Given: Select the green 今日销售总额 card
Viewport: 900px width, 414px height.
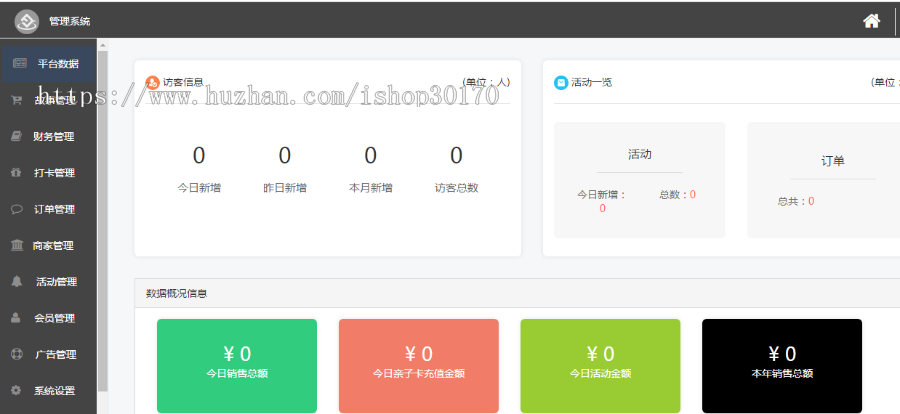Looking at the screenshot, I should click(x=236, y=366).
